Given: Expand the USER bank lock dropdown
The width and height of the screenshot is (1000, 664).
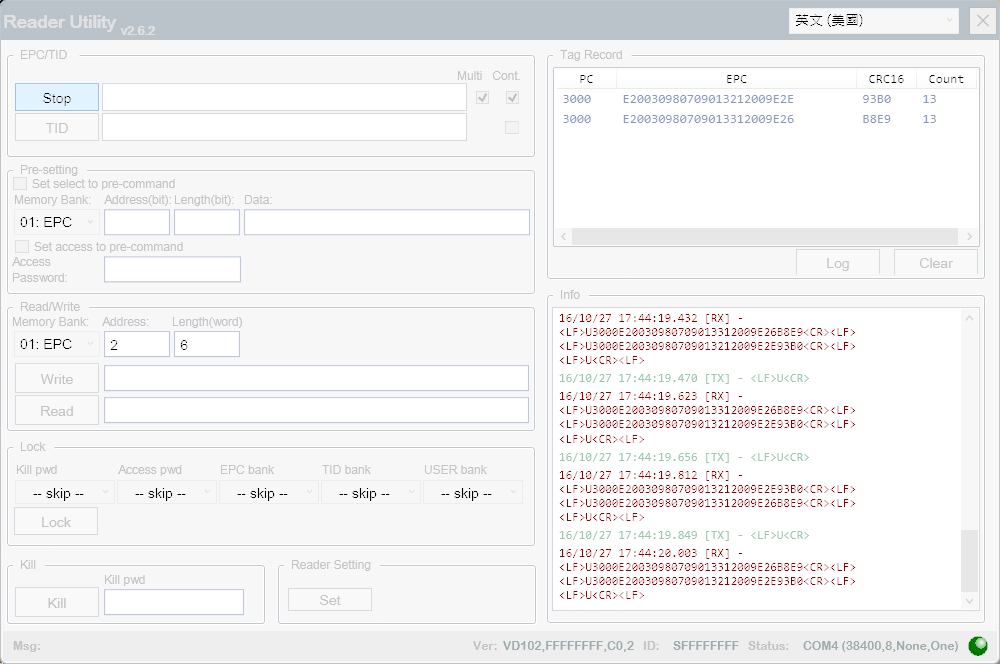Looking at the screenshot, I should (x=473, y=493).
